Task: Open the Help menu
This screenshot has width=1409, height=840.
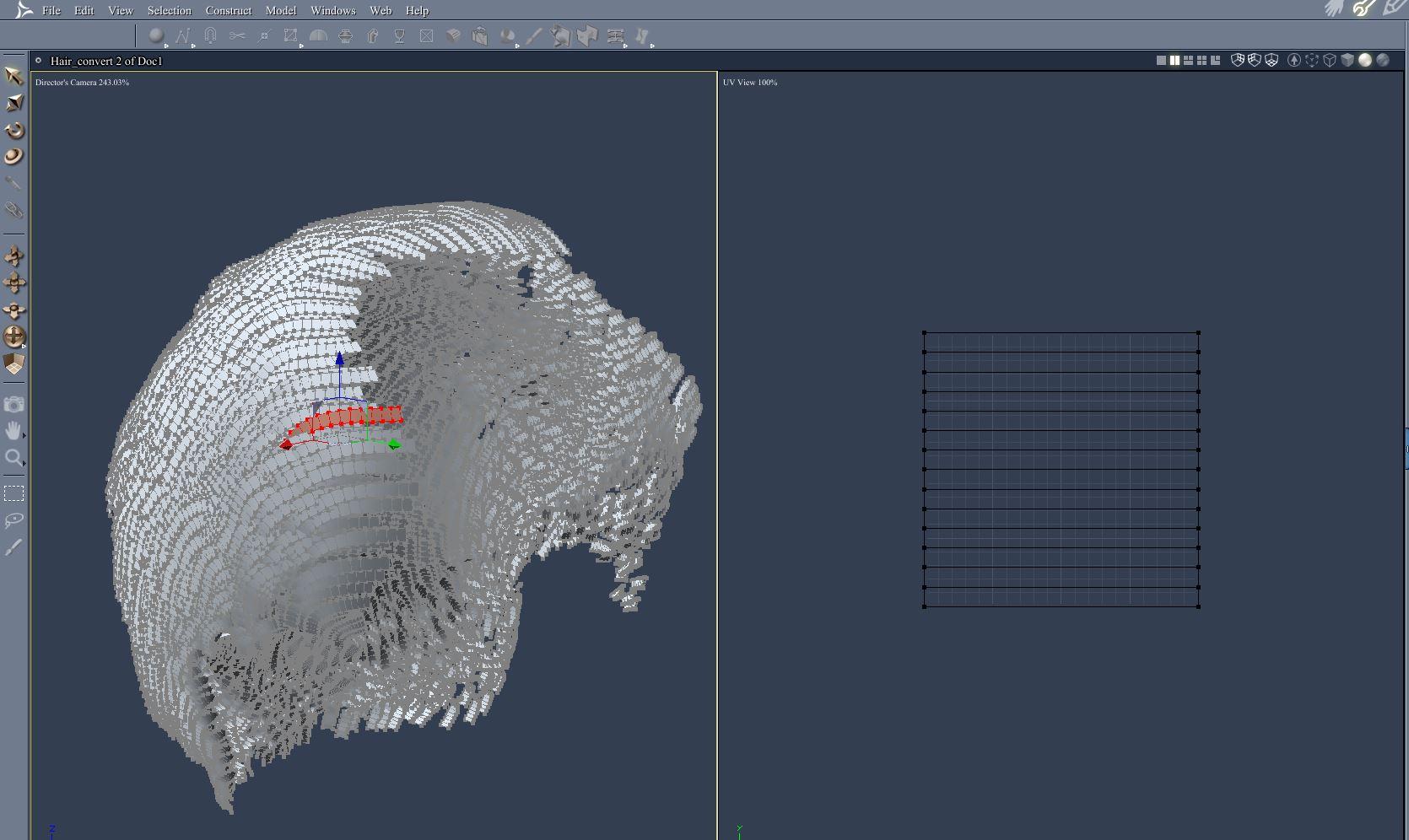Action: click(417, 10)
